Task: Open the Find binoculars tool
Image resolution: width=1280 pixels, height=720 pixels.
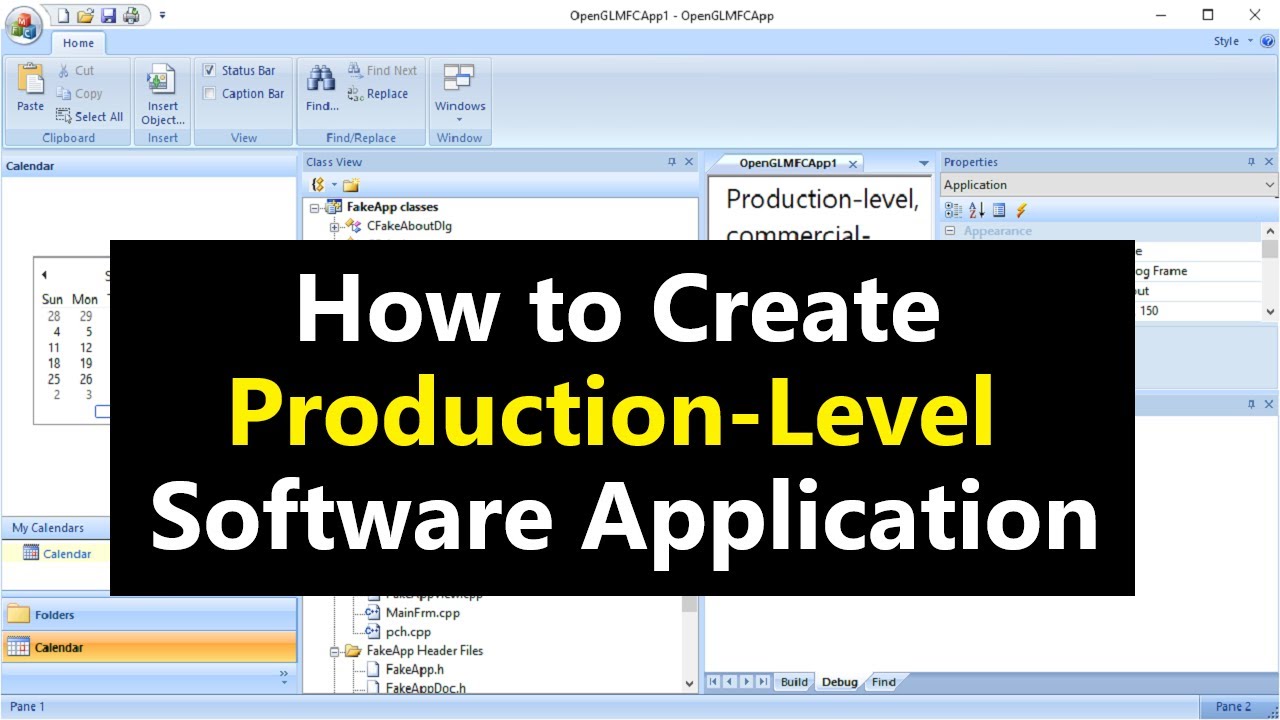Action: coord(322,89)
